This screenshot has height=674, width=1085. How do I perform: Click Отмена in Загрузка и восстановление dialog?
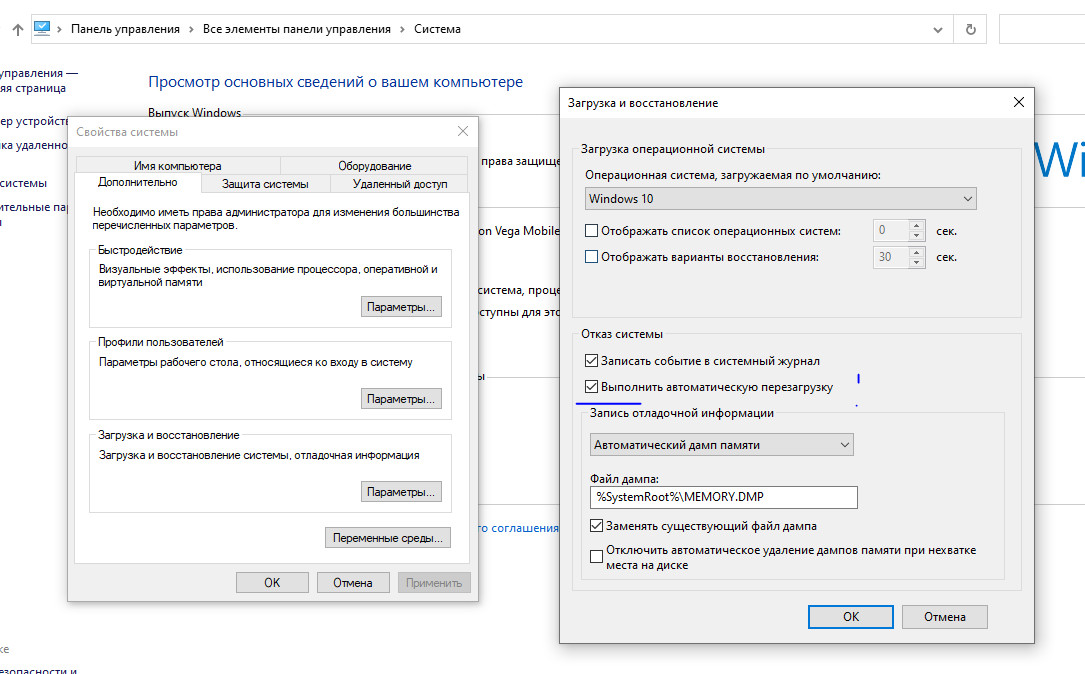tap(945, 617)
